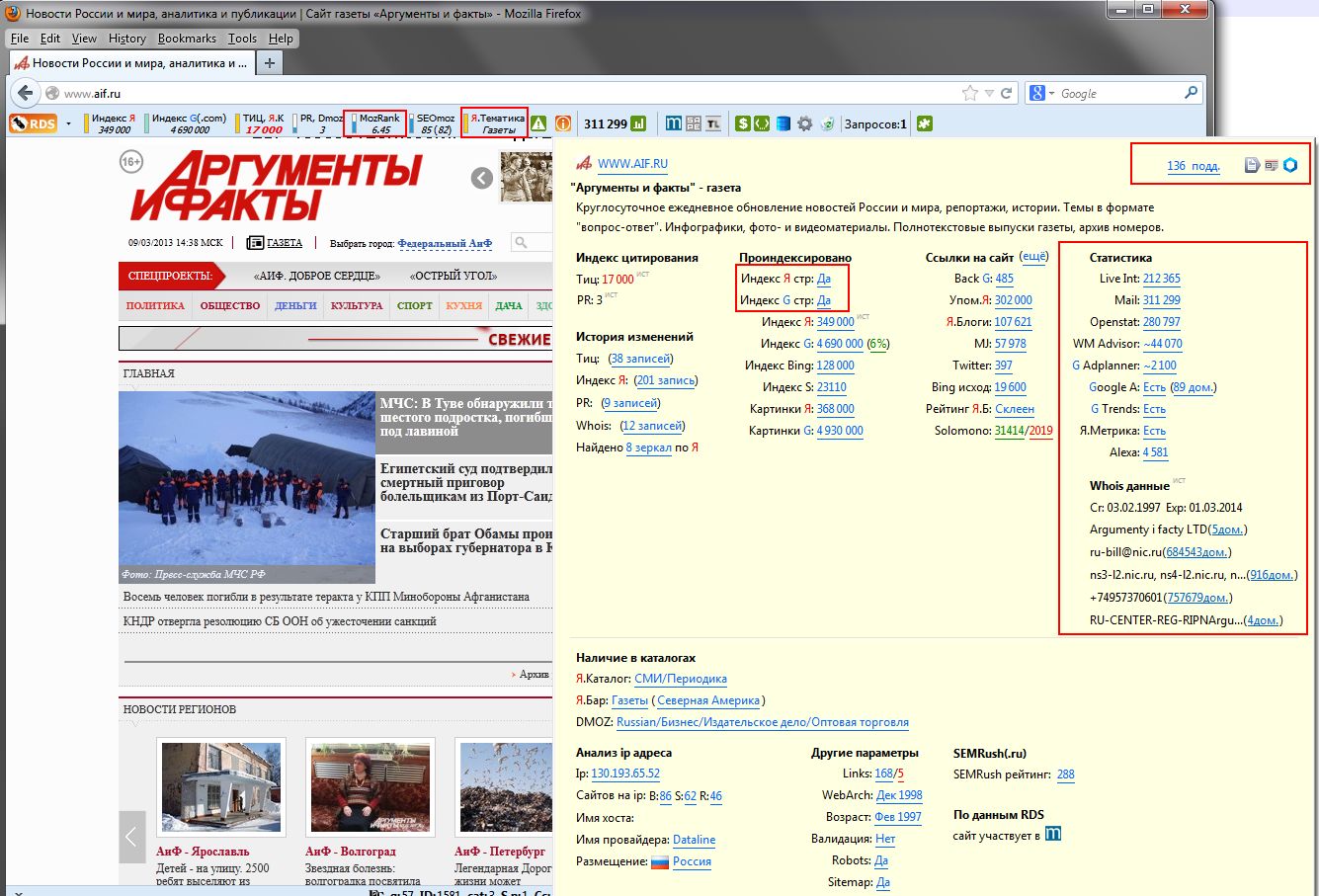This screenshot has height=896, width=1319.
Task: Click the Аргументы и Факты logo
Action: tap(277, 185)
